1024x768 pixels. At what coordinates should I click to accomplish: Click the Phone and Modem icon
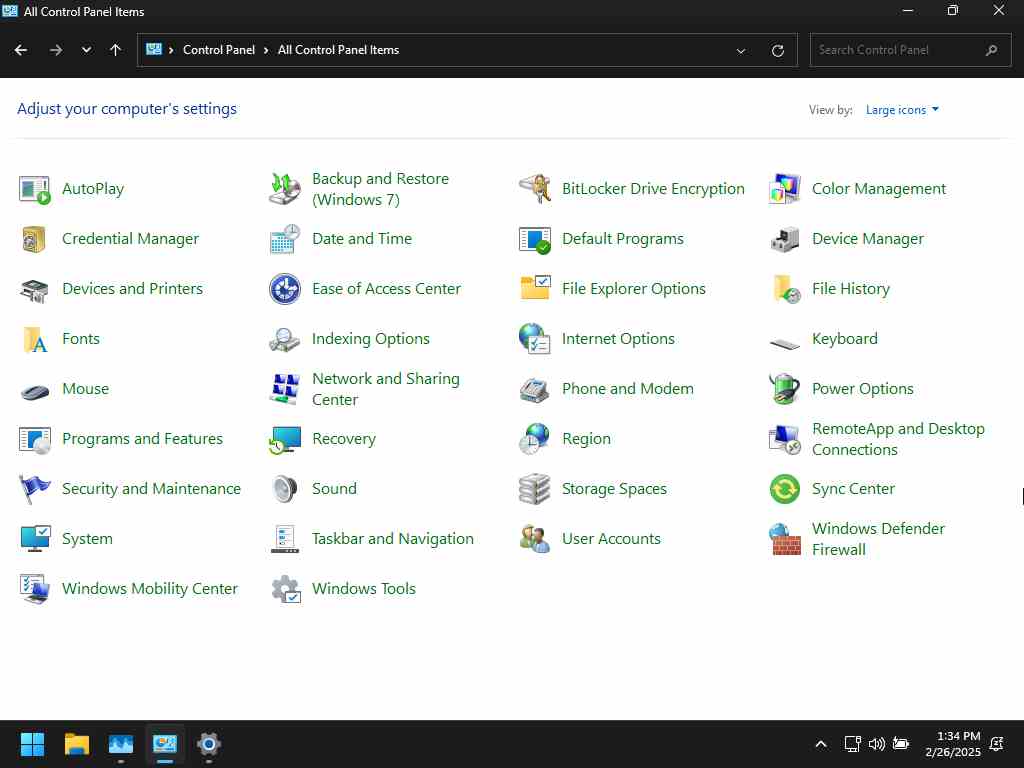535,390
